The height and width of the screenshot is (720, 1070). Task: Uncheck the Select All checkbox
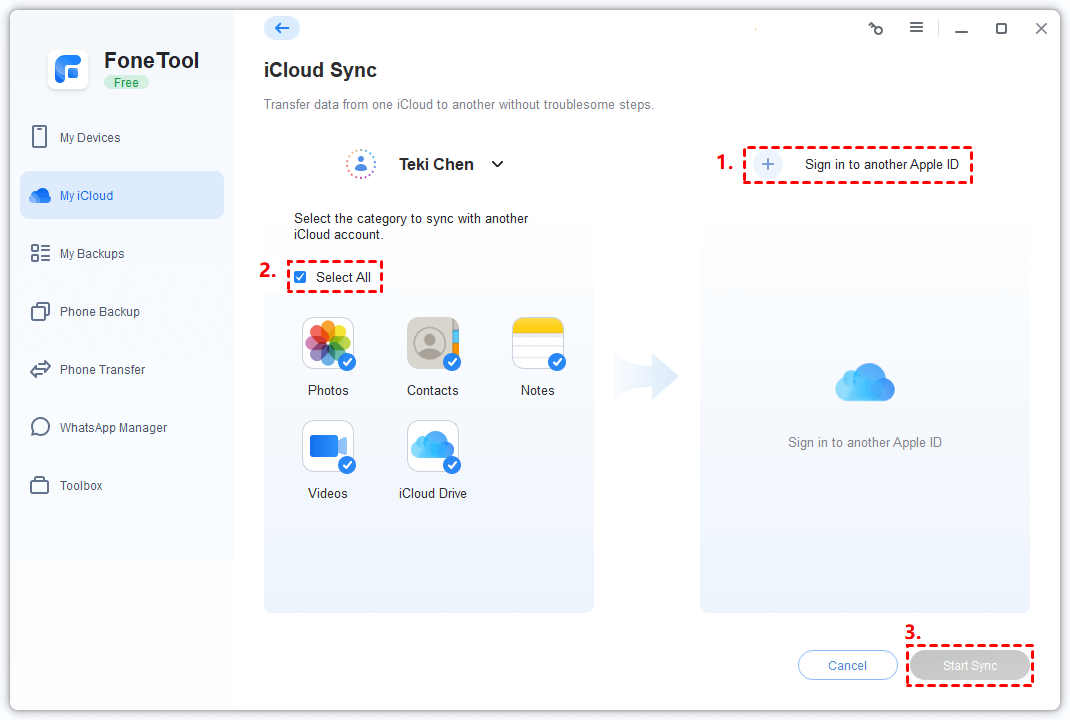click(300, 277)
